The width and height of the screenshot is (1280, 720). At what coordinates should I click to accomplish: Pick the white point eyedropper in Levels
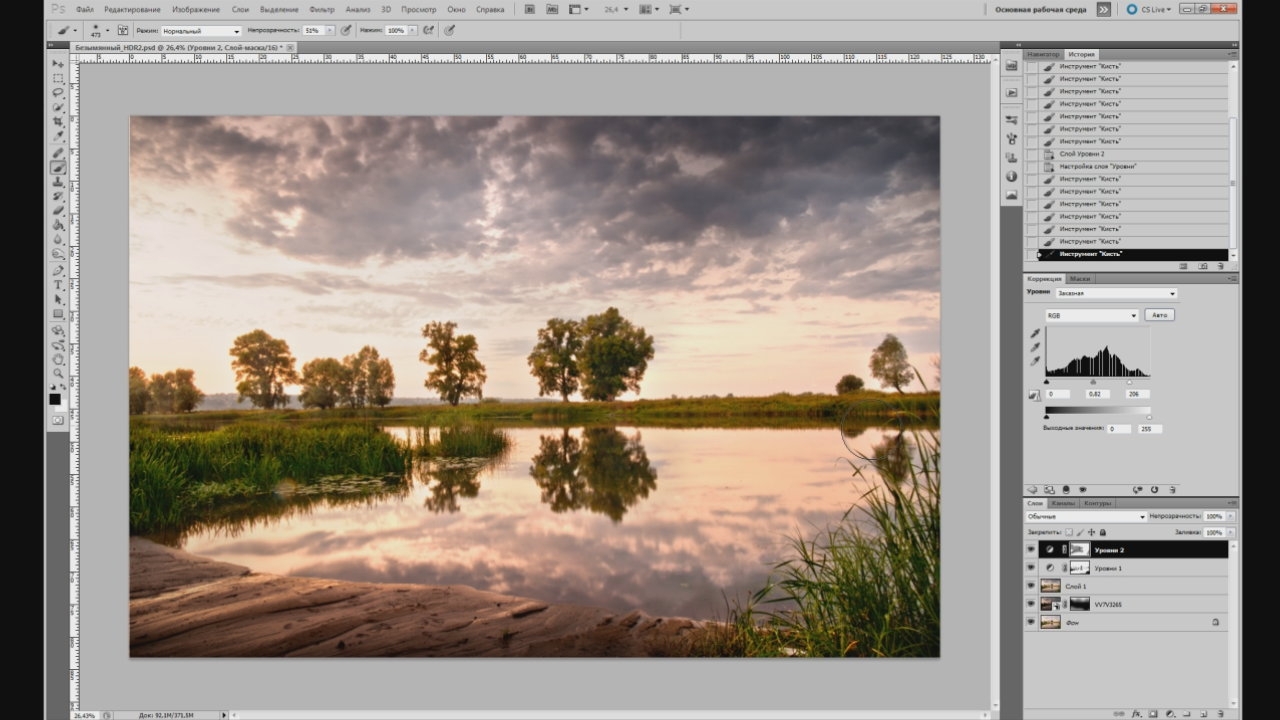click(1035, 361)
